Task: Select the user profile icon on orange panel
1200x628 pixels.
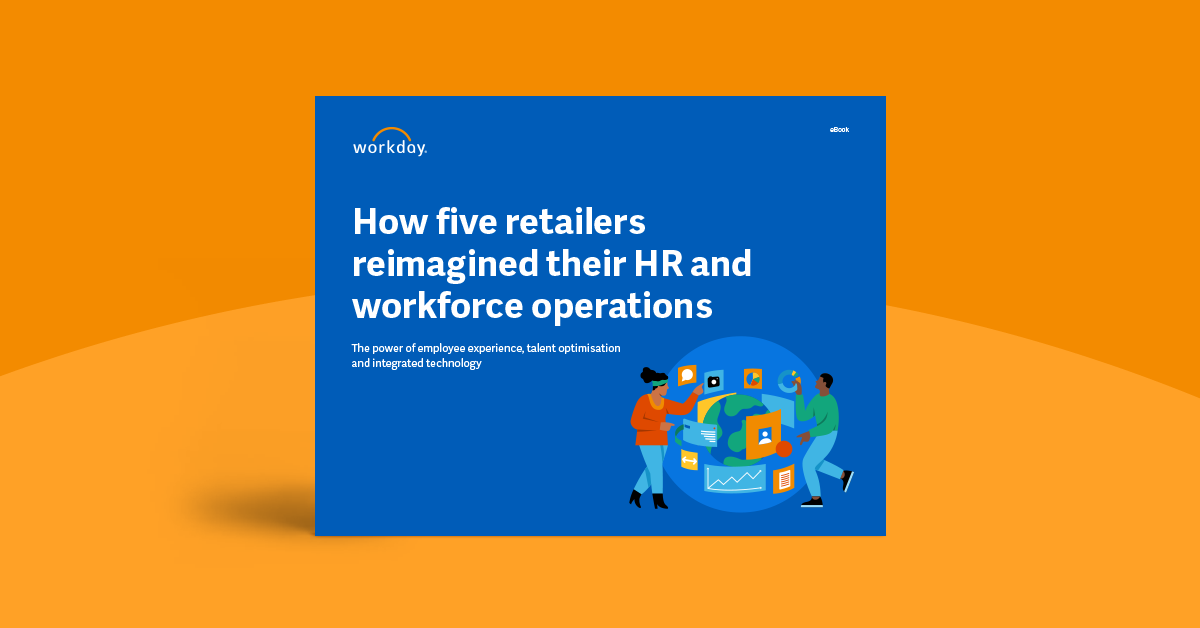Action: coord(765,435)
